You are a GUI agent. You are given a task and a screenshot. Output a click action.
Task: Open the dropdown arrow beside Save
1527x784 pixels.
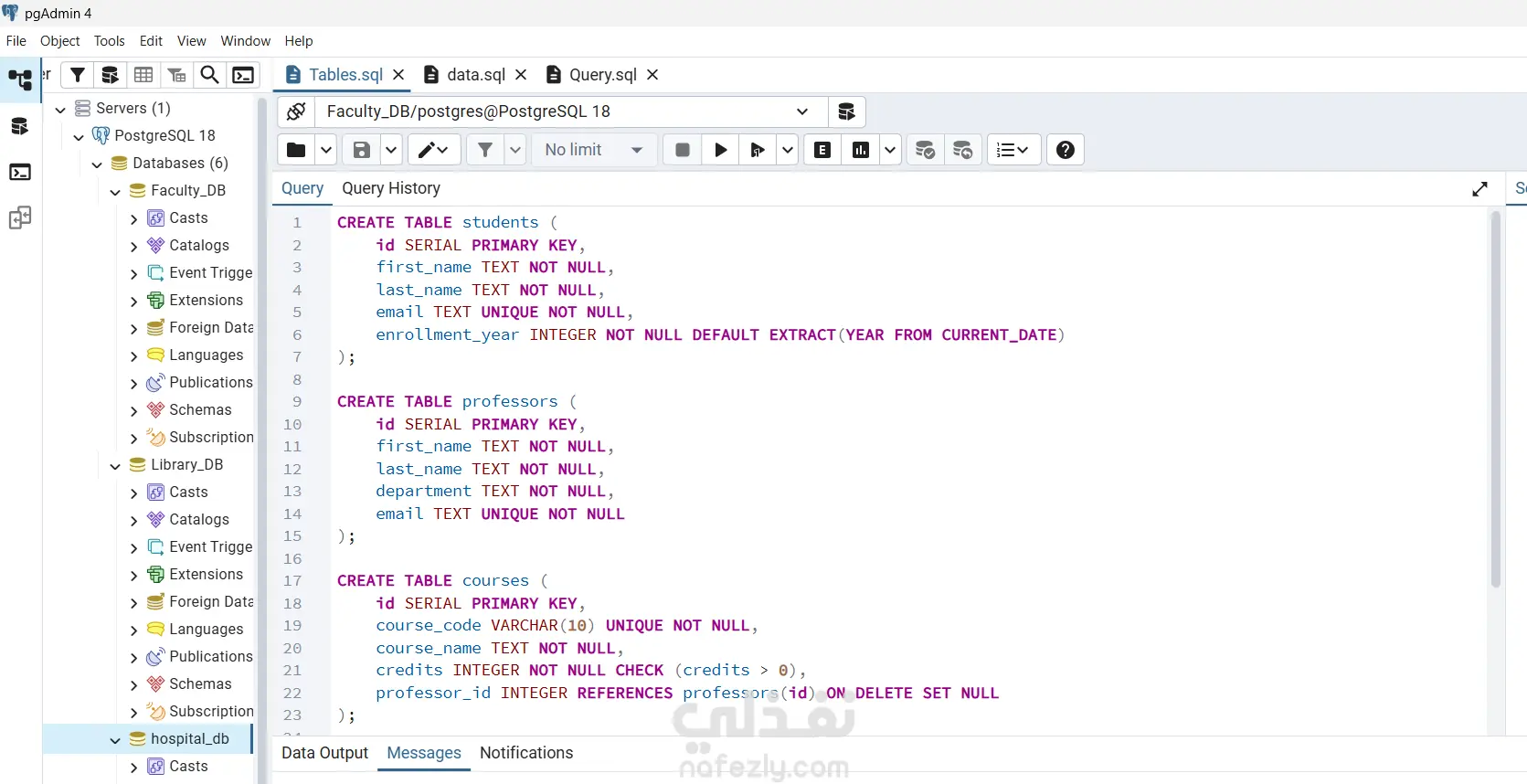(x=391, y=150)
